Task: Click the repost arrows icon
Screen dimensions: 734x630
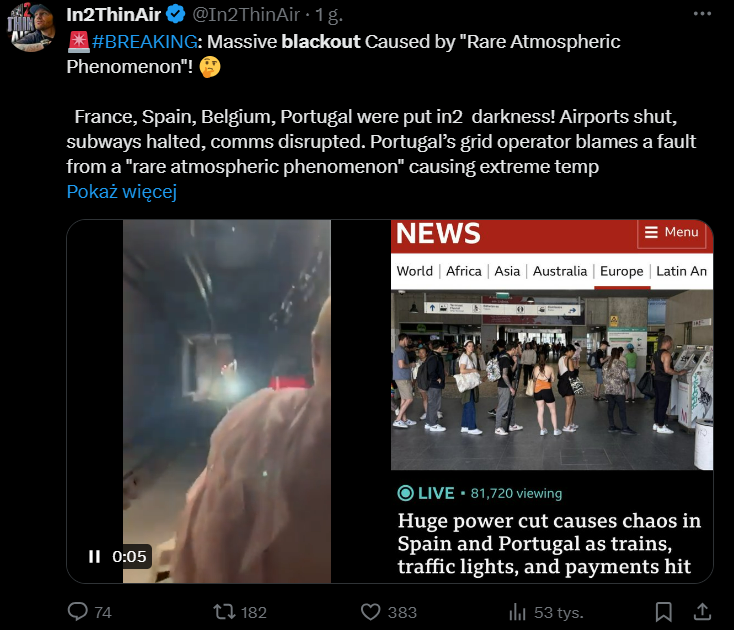Action: [x=225, y=612]
